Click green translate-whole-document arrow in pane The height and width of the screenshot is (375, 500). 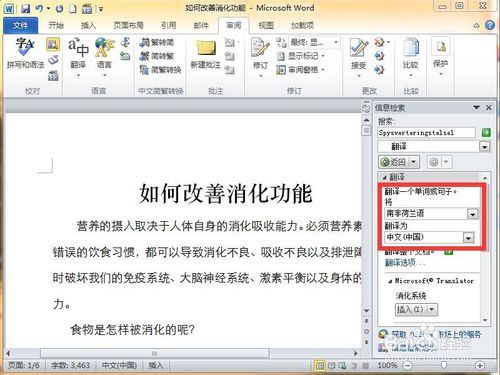point(449,252)
